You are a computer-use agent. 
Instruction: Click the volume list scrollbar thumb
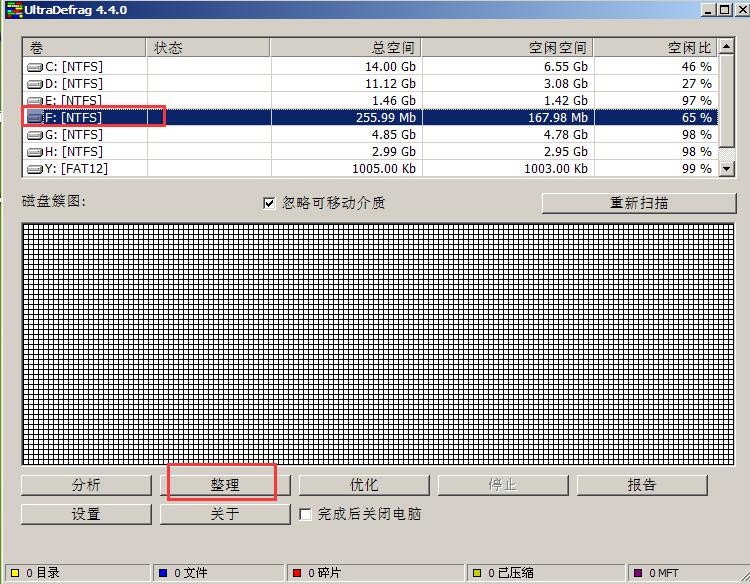tap(727, 101)
